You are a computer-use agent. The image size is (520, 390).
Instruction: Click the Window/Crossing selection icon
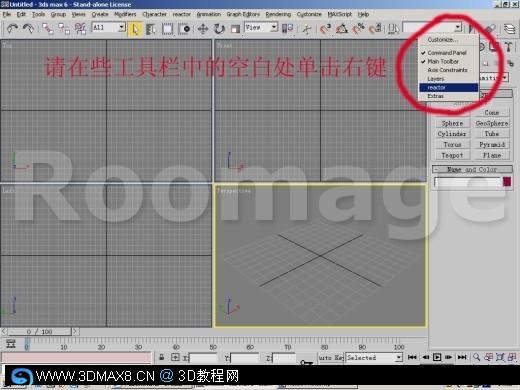(184, 29)
